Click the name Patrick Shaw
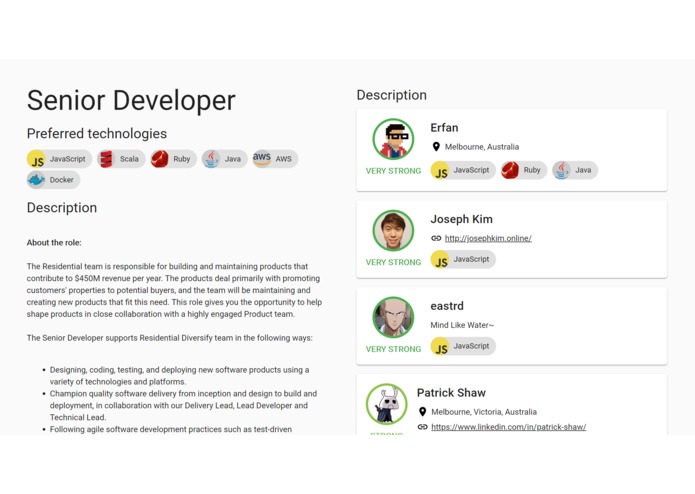The width and height of the screenshot is (695, 494). point(451,393)
